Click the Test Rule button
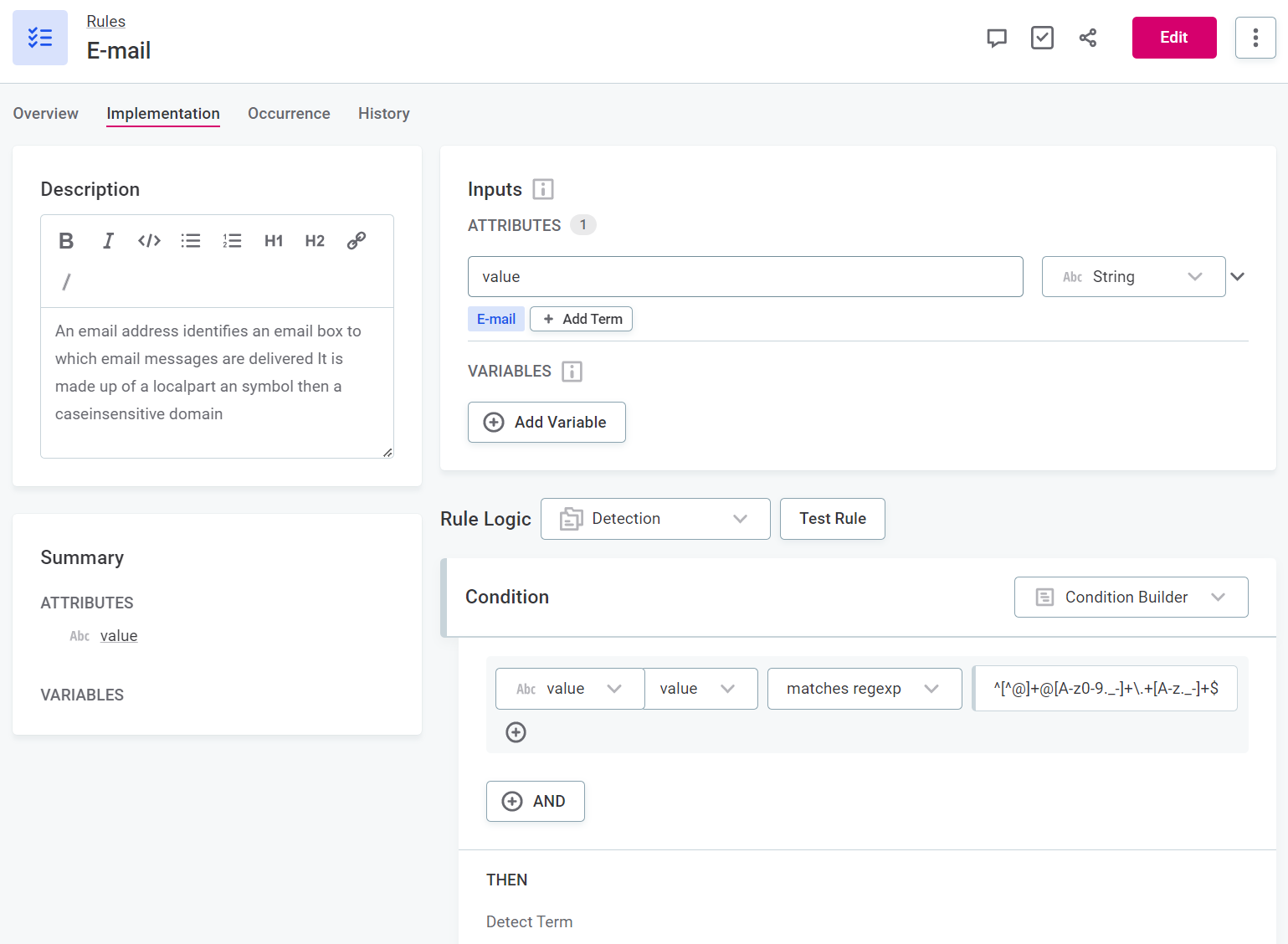The height and width of the screenshot is (944, 1288). [832, 519]
